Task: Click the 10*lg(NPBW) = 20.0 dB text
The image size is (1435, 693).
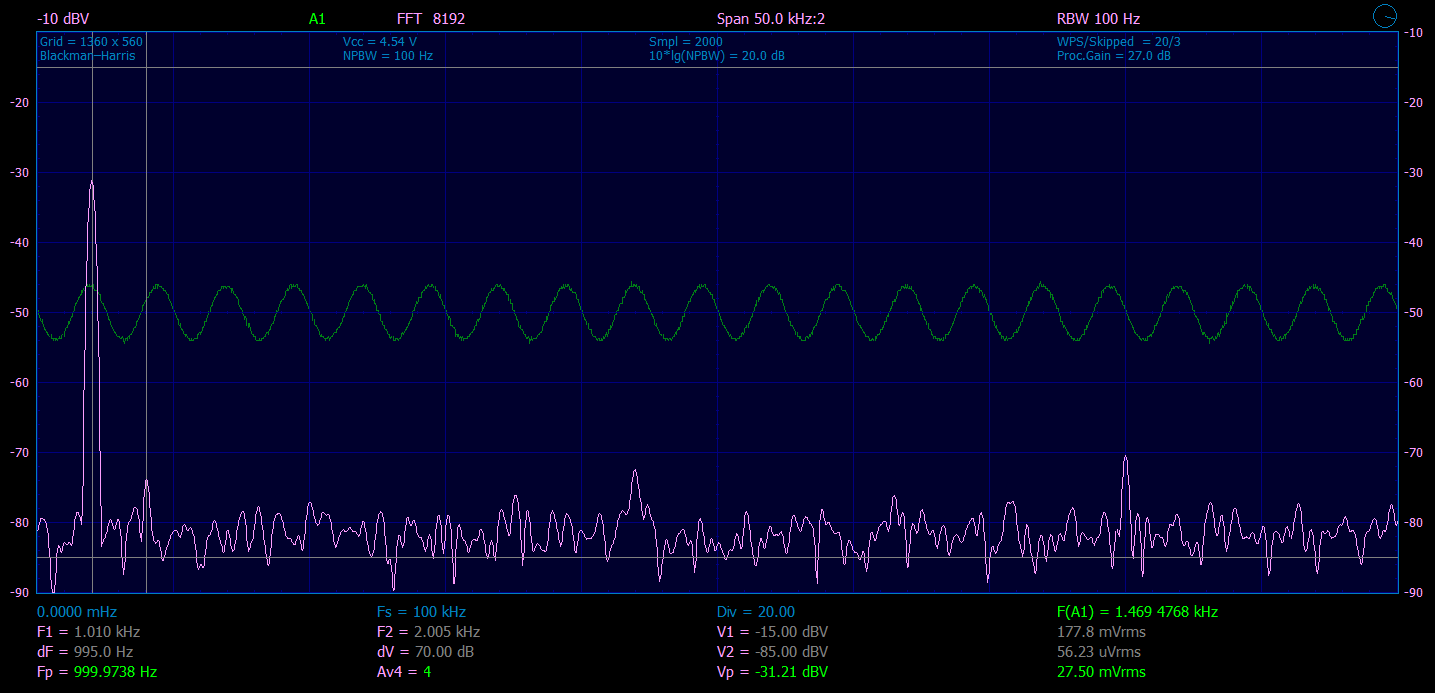Action: pyautogui.click(x=717, y=56)
